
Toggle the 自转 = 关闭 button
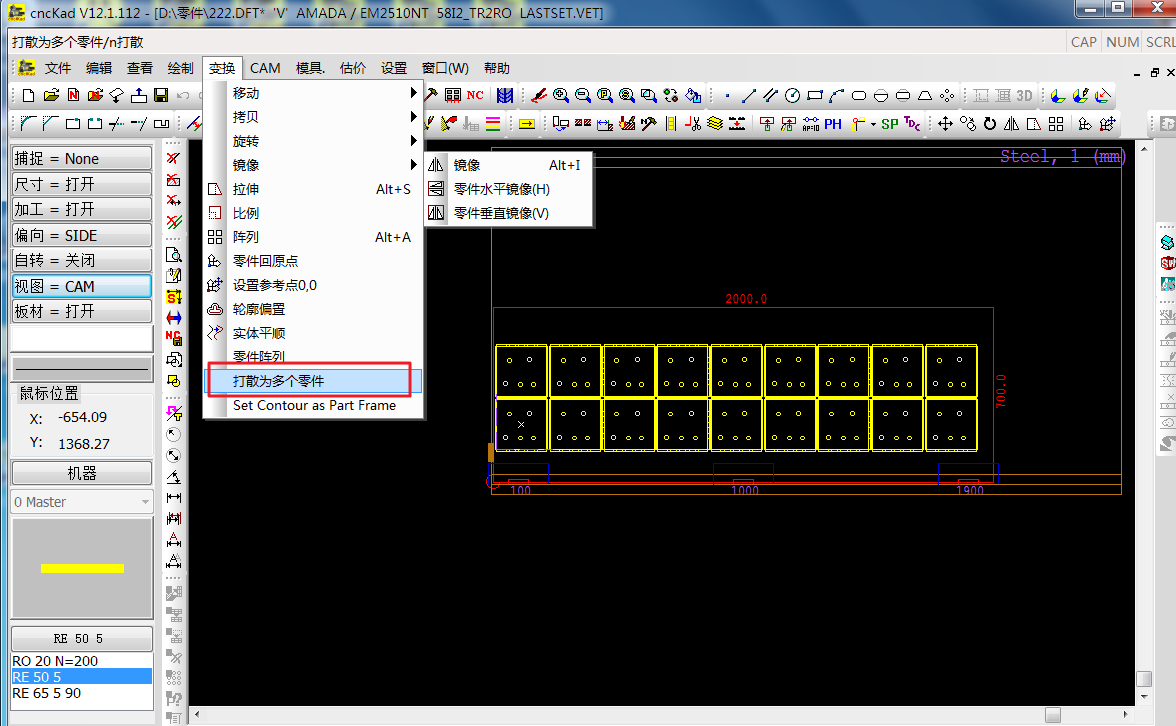[81, 260]
